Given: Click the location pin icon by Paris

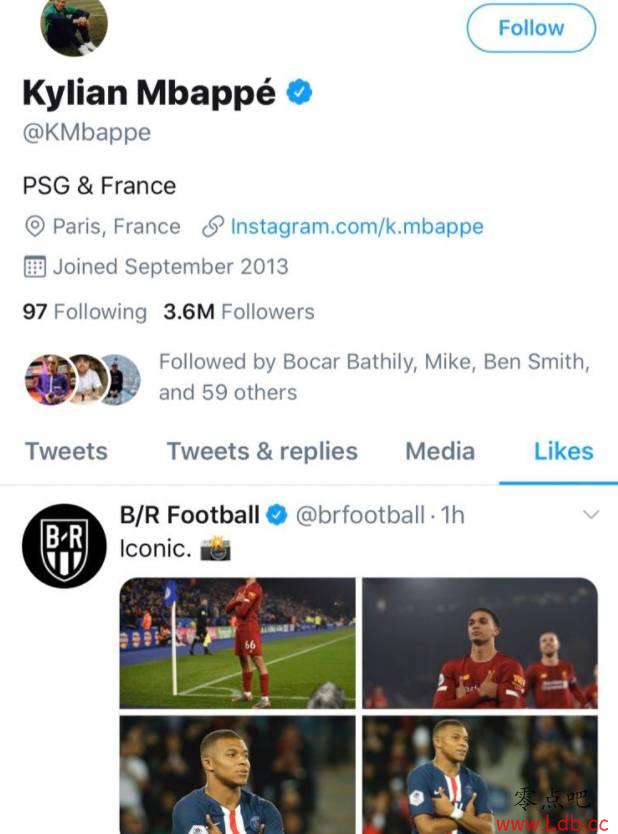Looking at the screenshot, I should (x=35, y=227).
